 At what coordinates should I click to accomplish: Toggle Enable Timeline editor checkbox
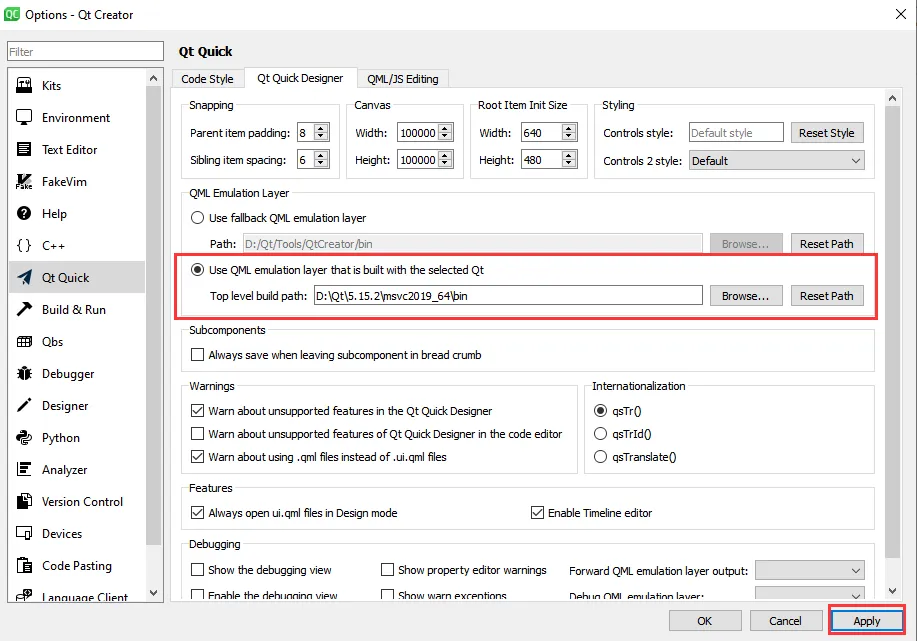click(x=537, y=512)
